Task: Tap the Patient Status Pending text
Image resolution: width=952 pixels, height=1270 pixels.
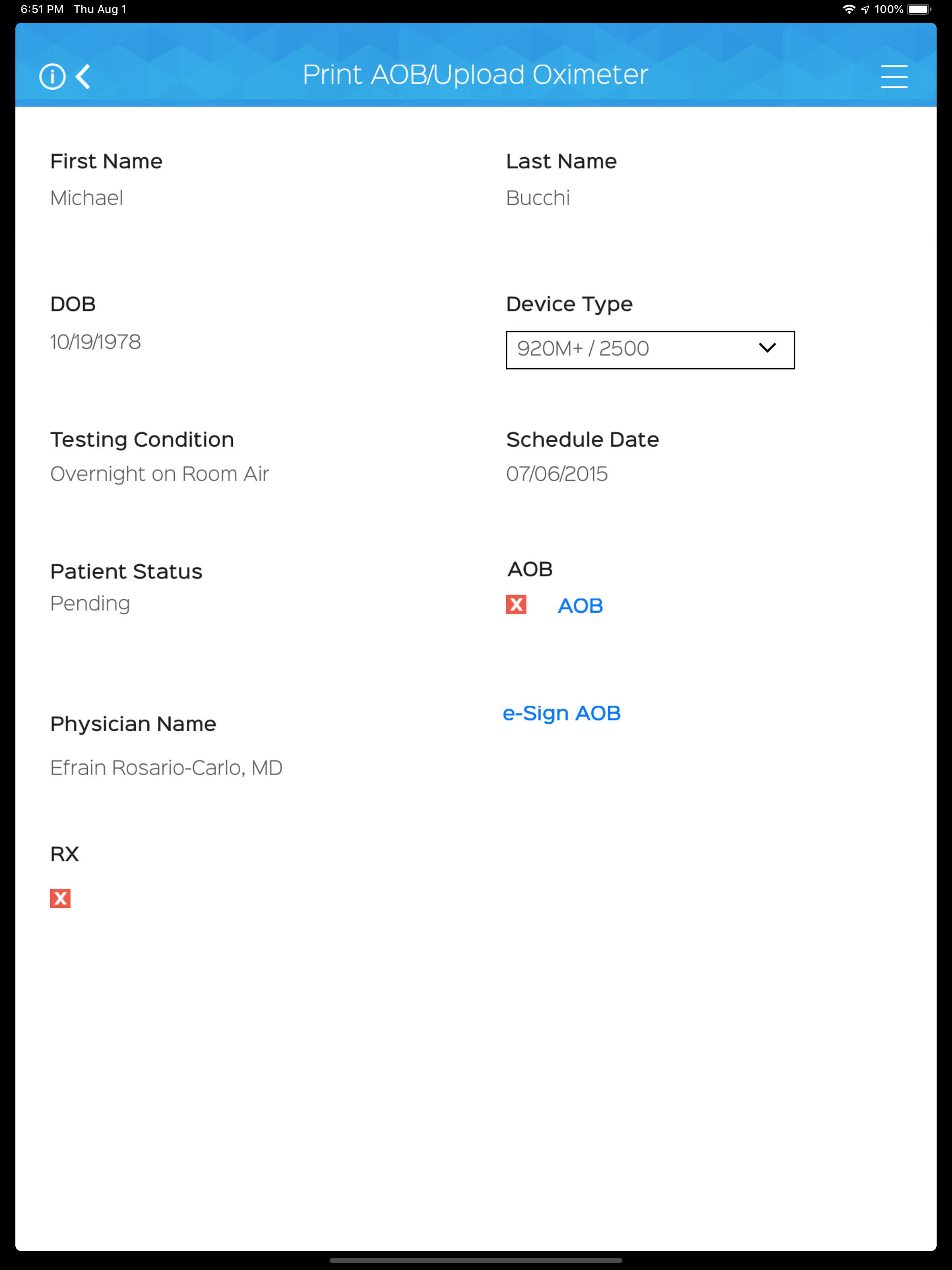Action: 90,604
